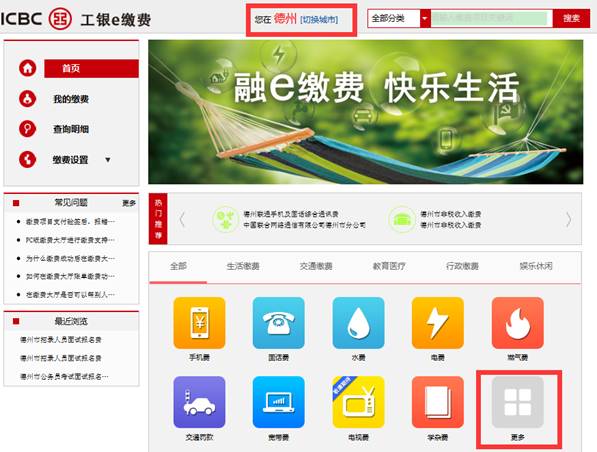Focus the search keyword input field

coord(492,18)
